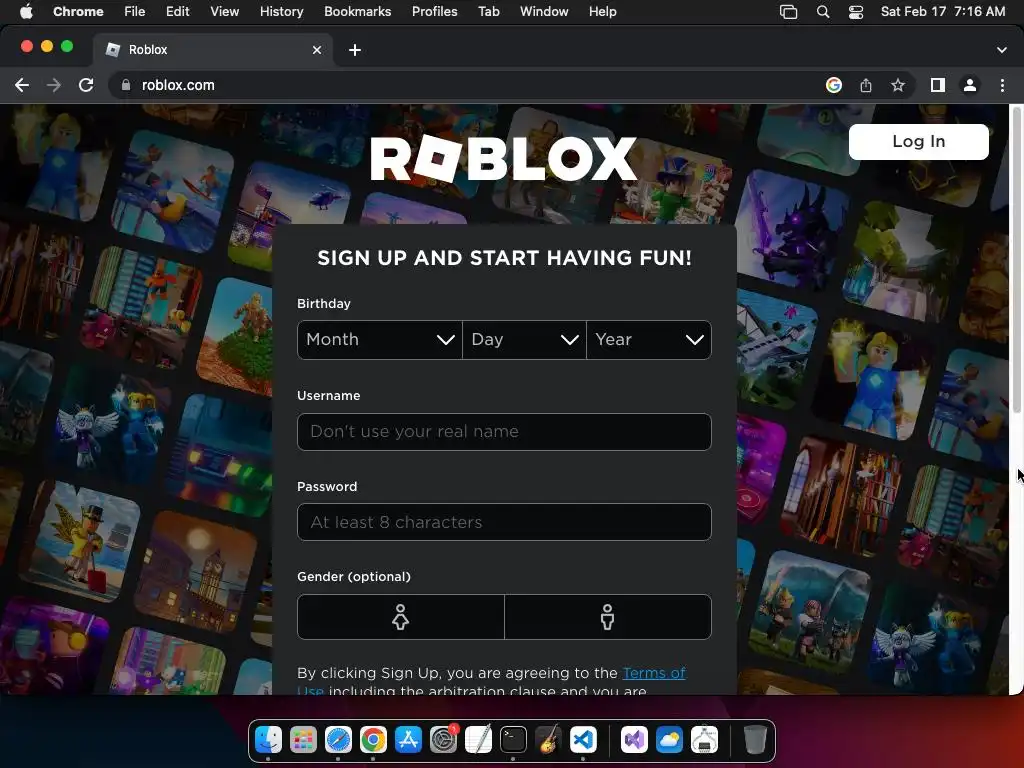Open System Information chip icon in dock
1024x768 pixels.
[704, 739]
